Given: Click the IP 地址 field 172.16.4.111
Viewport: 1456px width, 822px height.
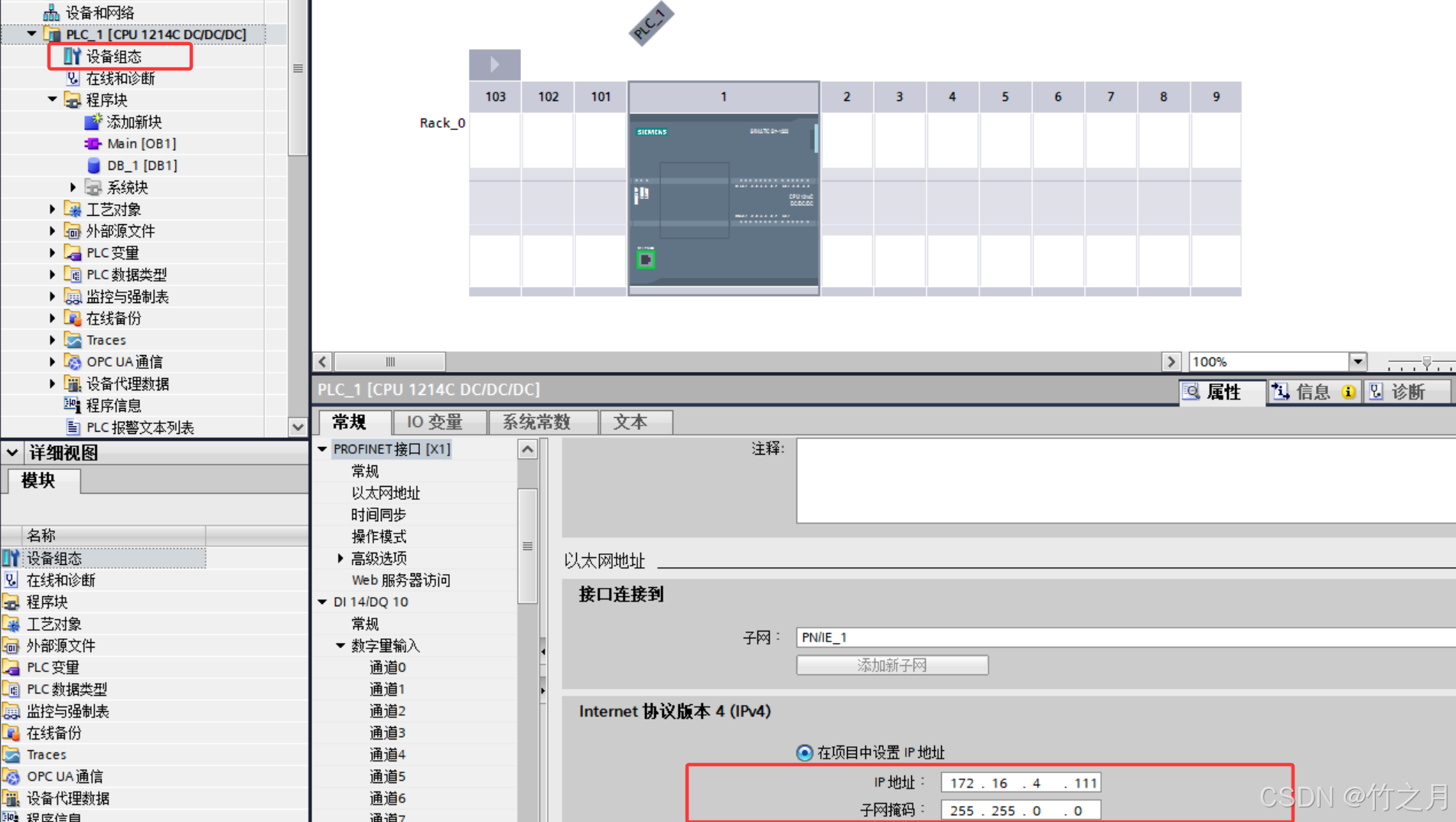Looking at the screenshot, I should [1021, 782].
